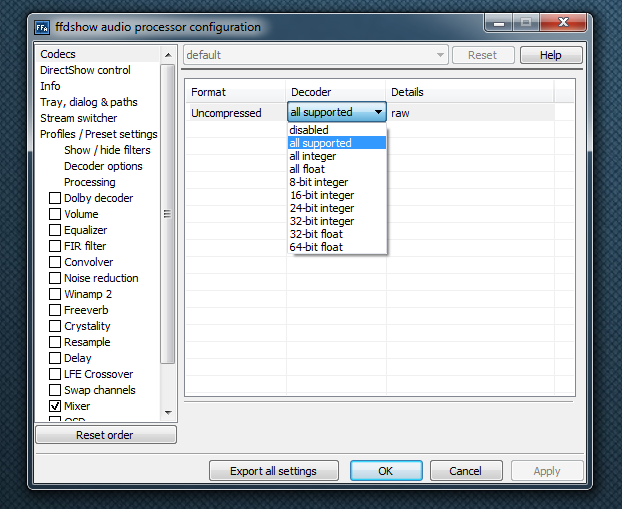Image resolution: width=622 pixels, height=509 pixels.
Task: Click sidebar scrollbar down arrow
Action: tap(168, 413)
